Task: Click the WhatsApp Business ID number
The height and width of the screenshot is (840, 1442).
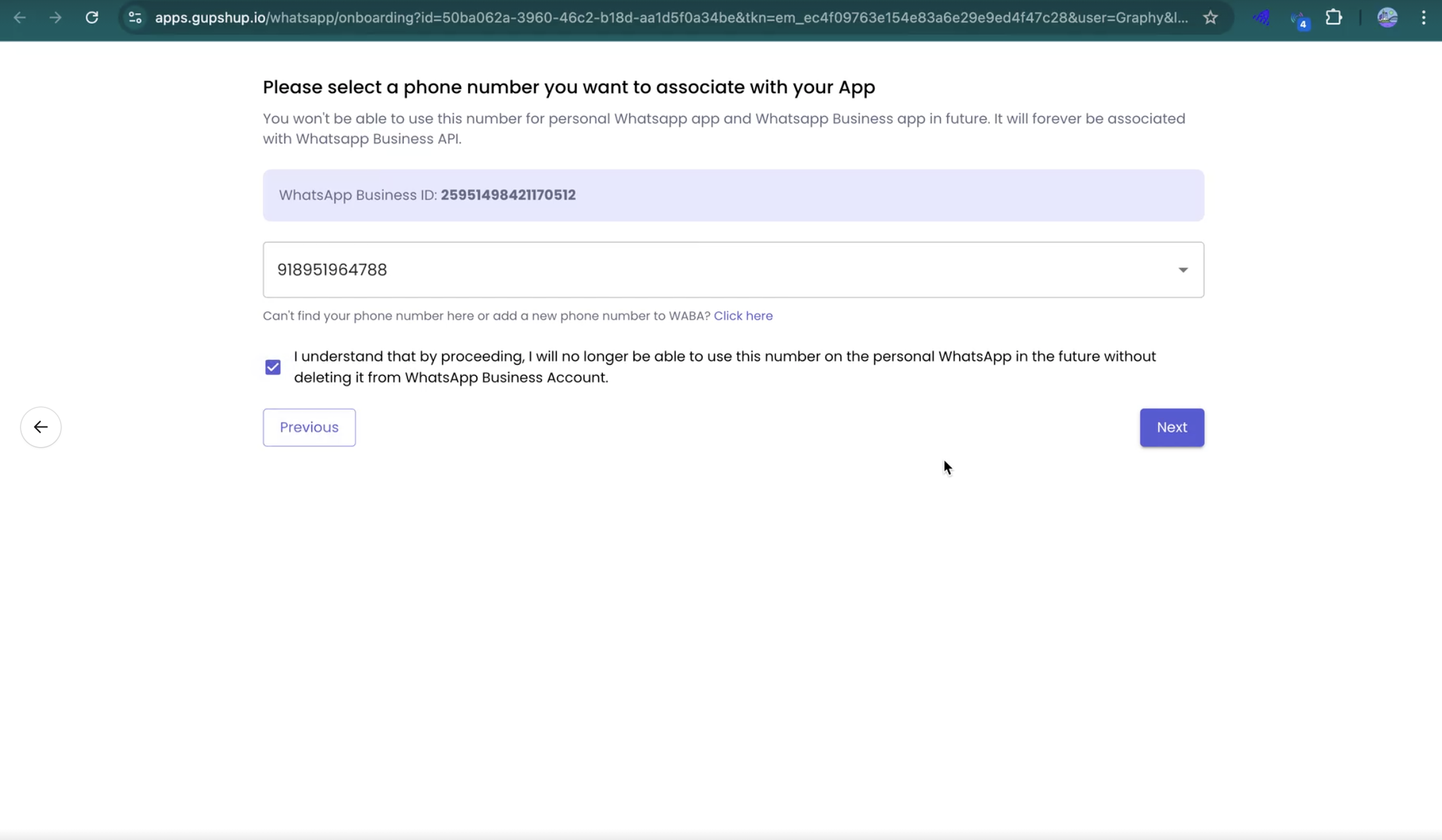Action: click(508, 195)
